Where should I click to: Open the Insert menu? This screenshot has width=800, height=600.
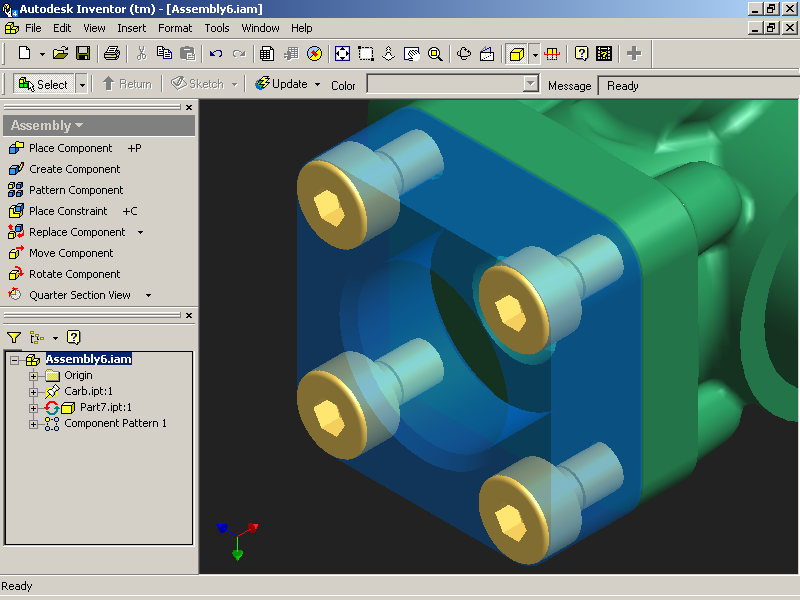pyautogui.click(x=131, y=28)
